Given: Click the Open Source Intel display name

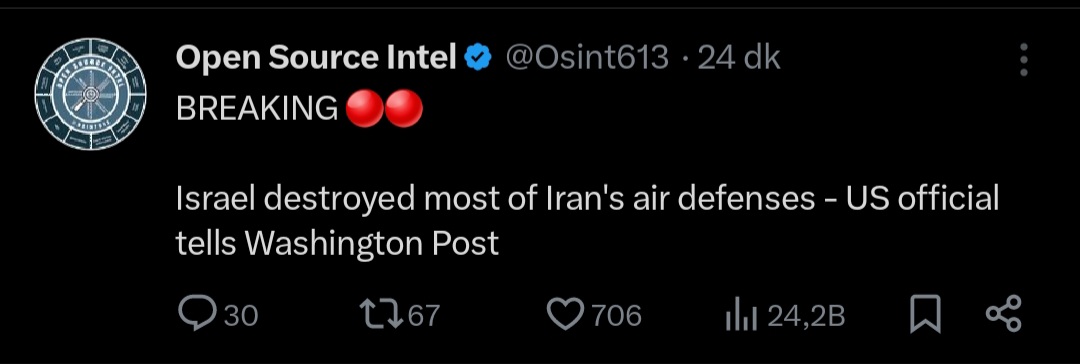Looking at the screenshot, I should [316, 58].
